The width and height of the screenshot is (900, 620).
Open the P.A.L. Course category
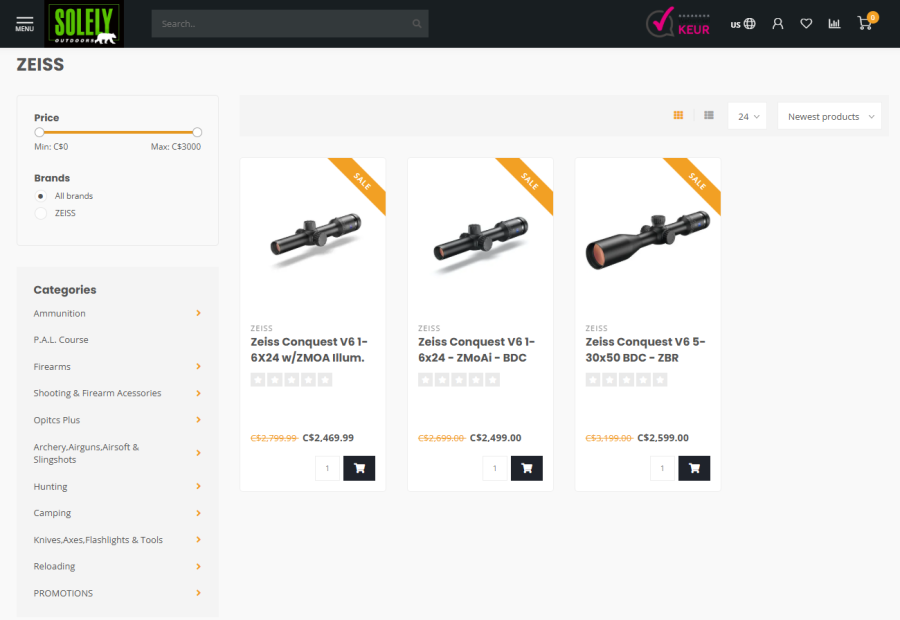pos(61,340)
